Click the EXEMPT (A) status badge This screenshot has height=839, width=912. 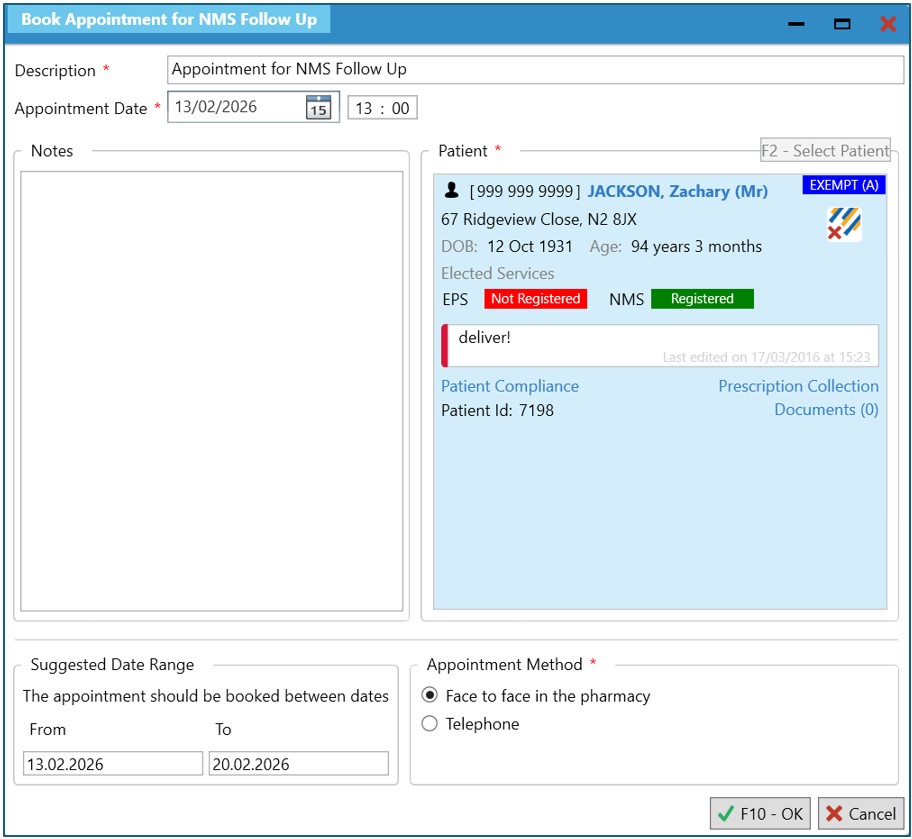[x=843, y=185]
